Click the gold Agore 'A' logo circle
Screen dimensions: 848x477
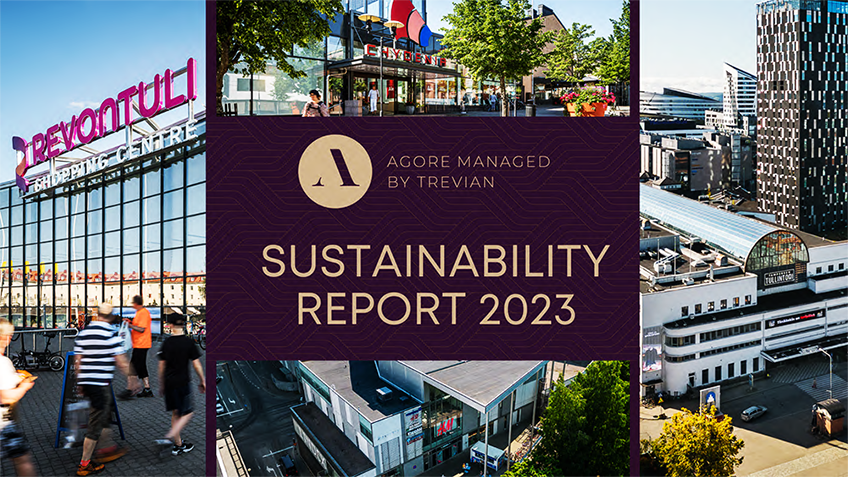[335, 171]
